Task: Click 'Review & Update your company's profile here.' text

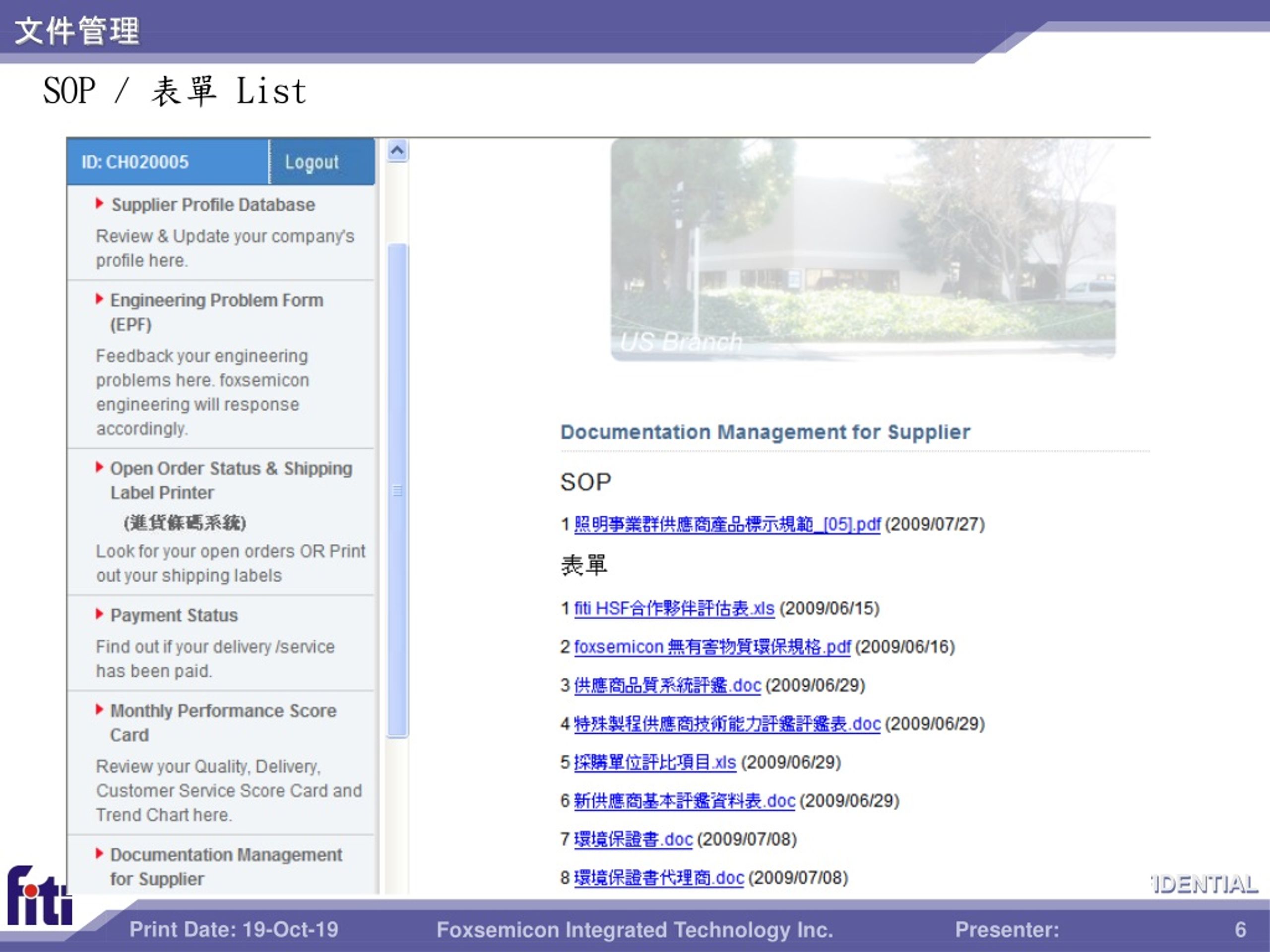Action: pyautogui.click(x=225, y=248)
